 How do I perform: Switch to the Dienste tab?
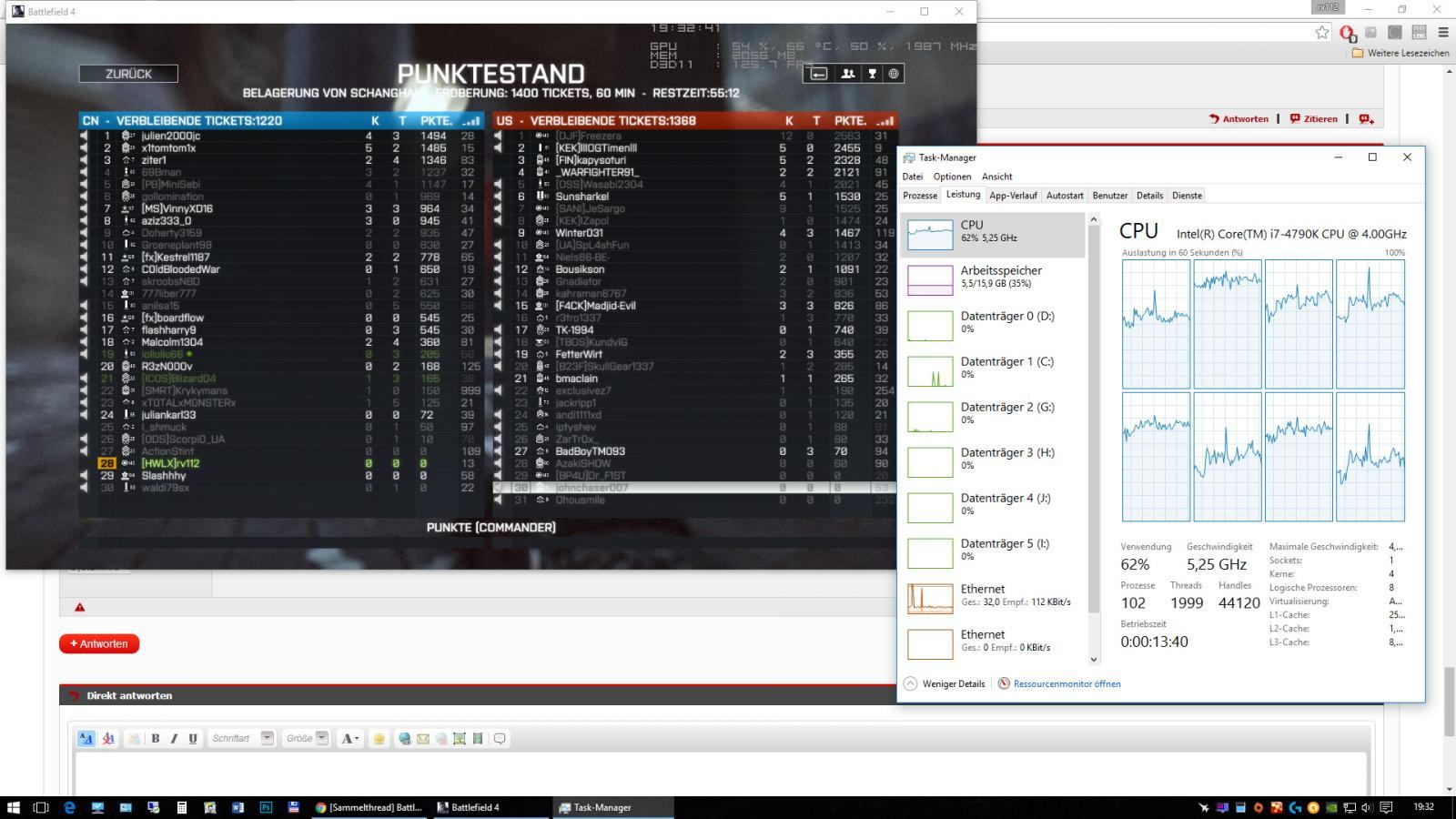[1187, 196]
